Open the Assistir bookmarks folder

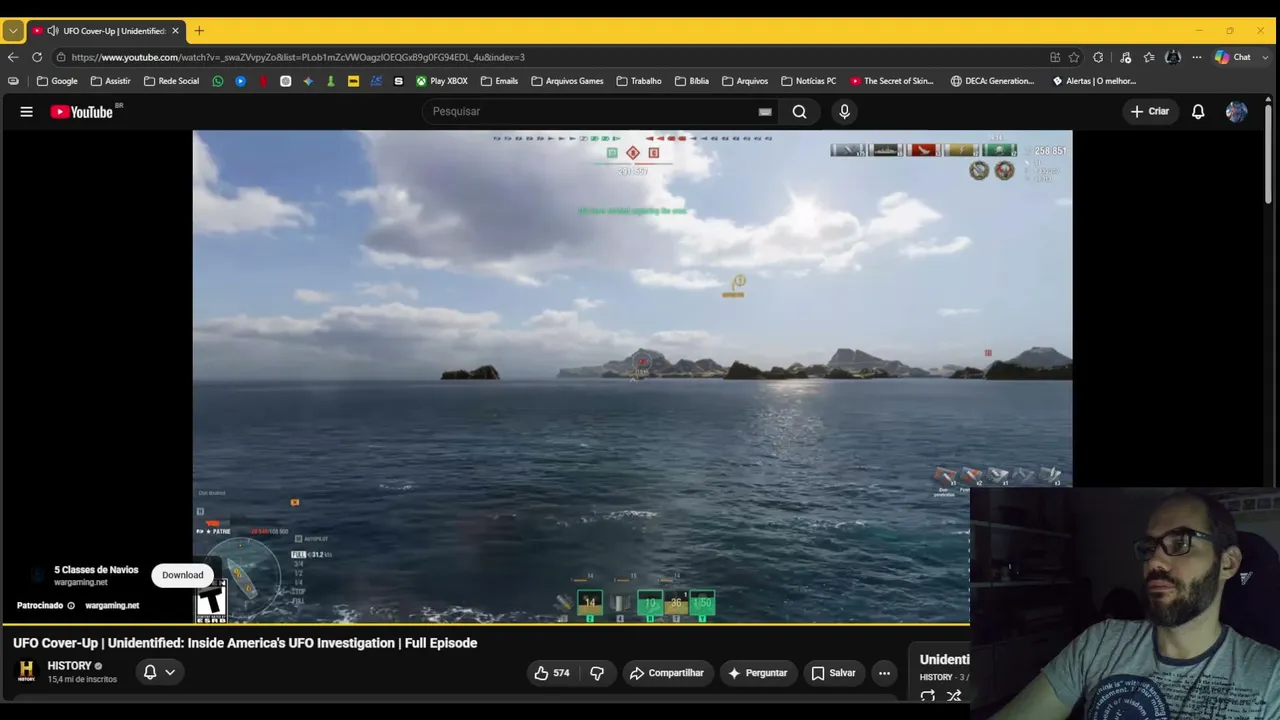coord(110,81)
